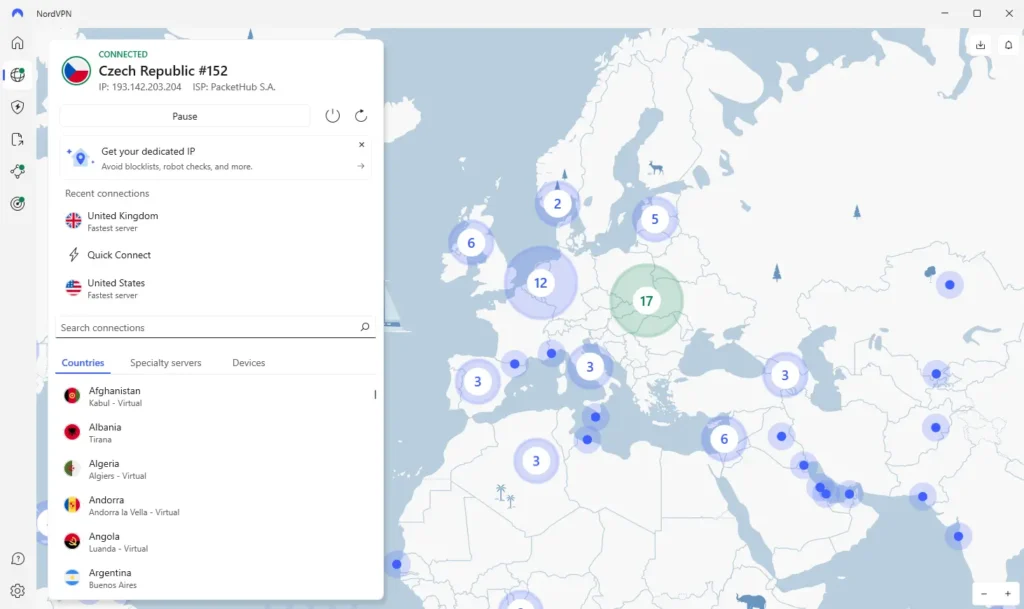Switch to the Devices tab
The height and width of the screenshot is (609, 1024).
pos(248,363)
